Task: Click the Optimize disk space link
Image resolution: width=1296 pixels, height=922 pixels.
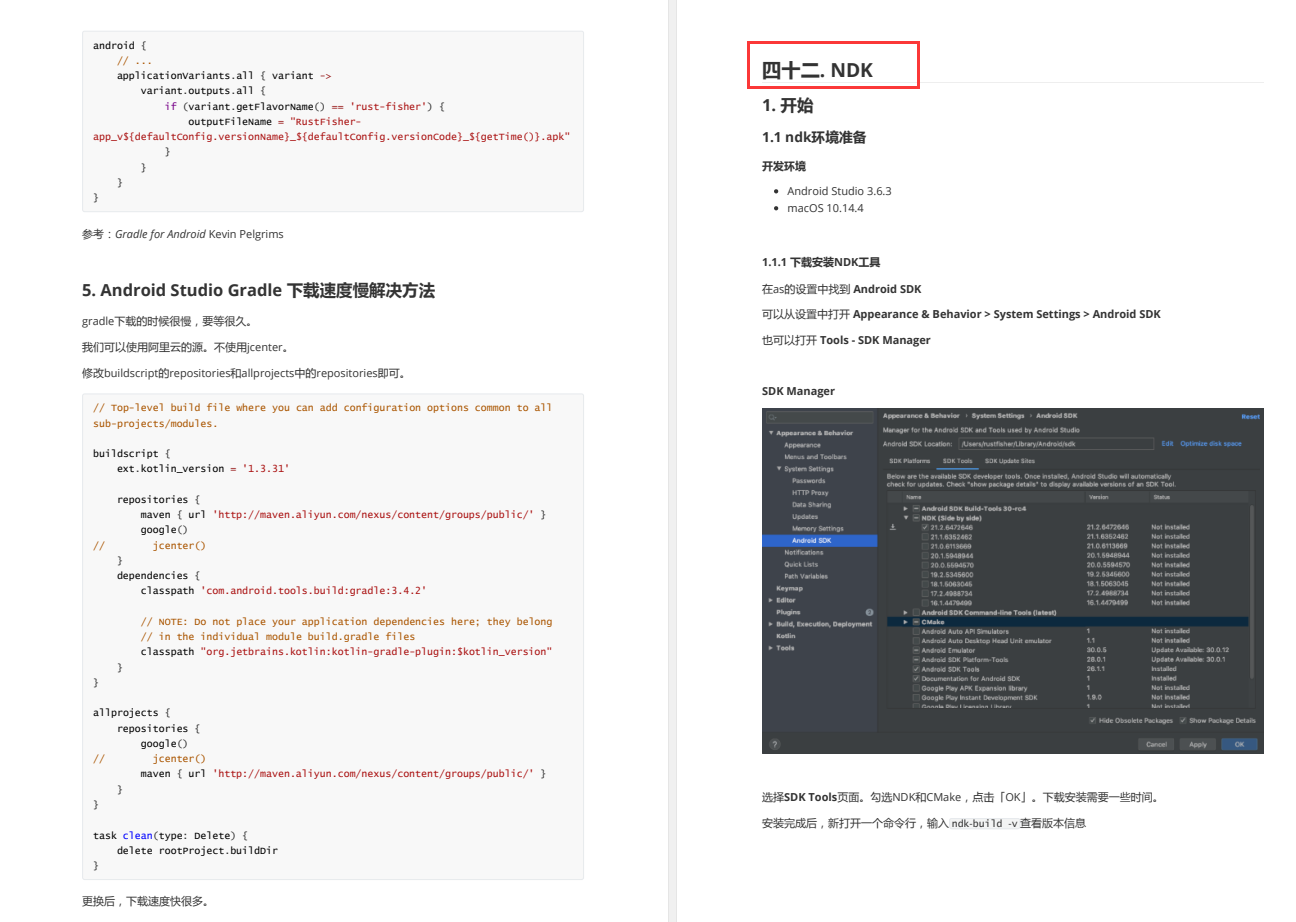Action: 1211,443
